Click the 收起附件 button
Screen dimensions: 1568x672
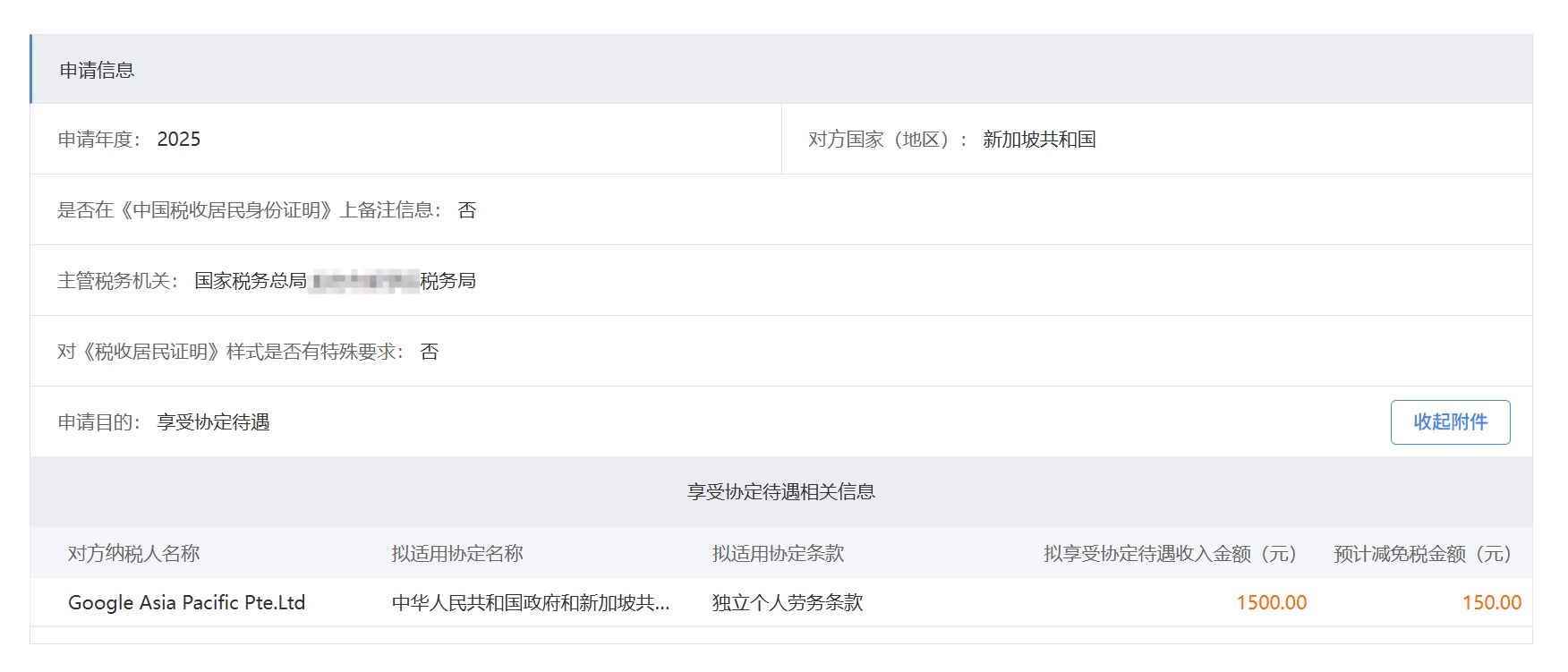[x=1450, y=422]
